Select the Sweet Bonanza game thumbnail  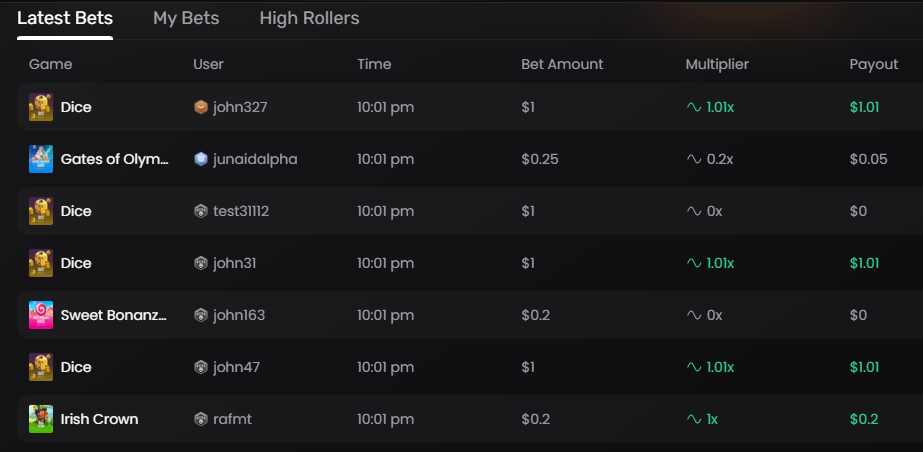pyautogui.click(x=41, y=315)
